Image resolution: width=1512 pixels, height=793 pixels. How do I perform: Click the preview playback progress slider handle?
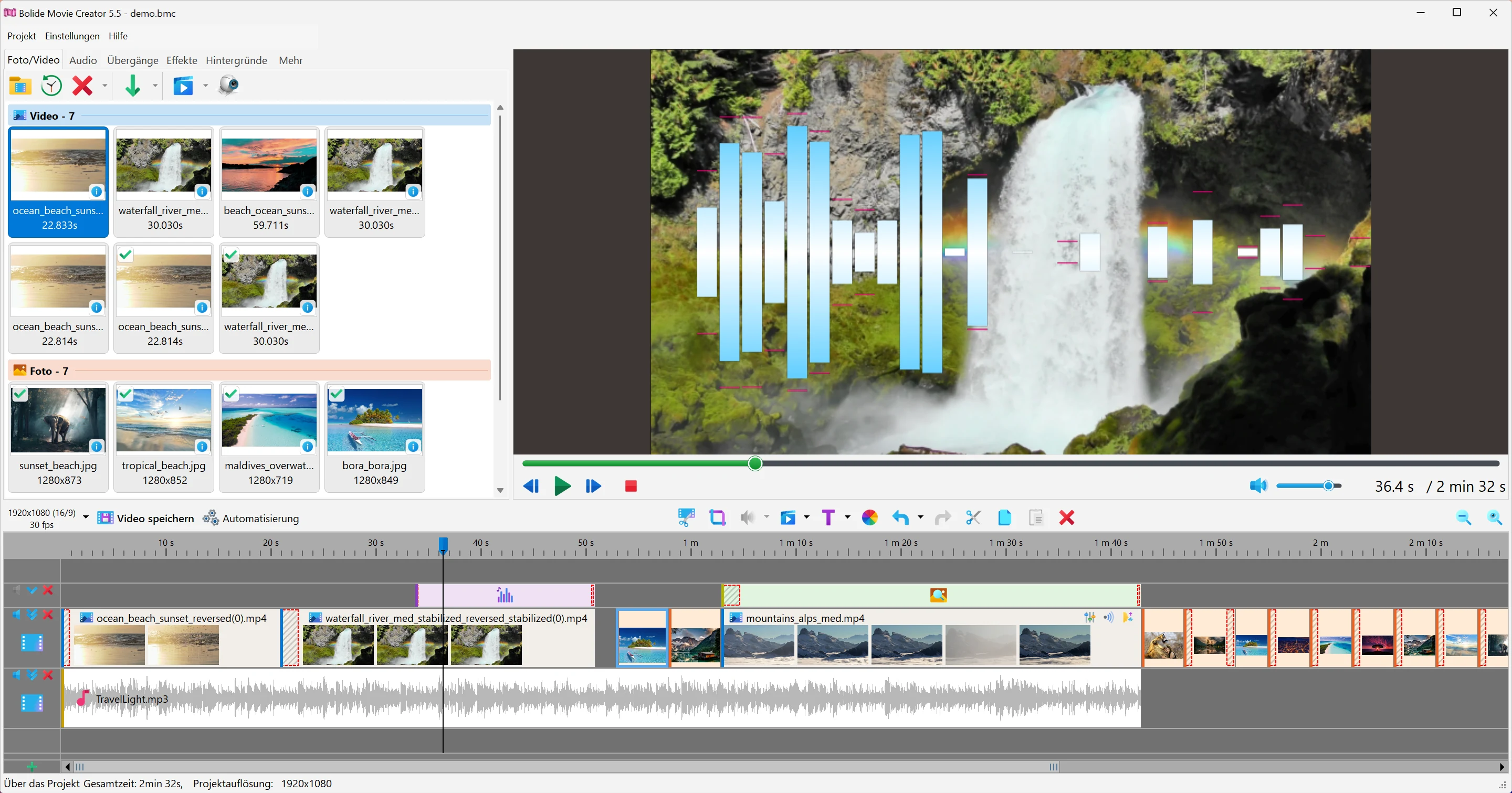point(755,464)
